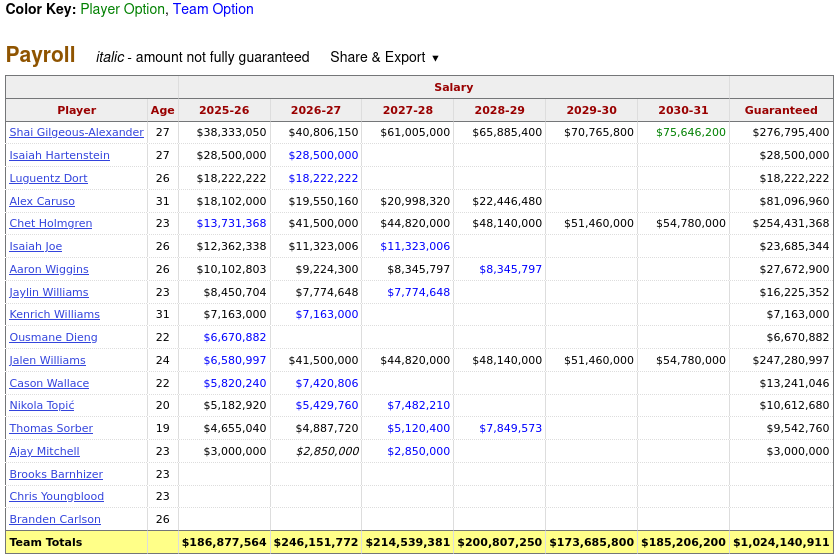Open the Share & Export dropdown

coord(384,57)
